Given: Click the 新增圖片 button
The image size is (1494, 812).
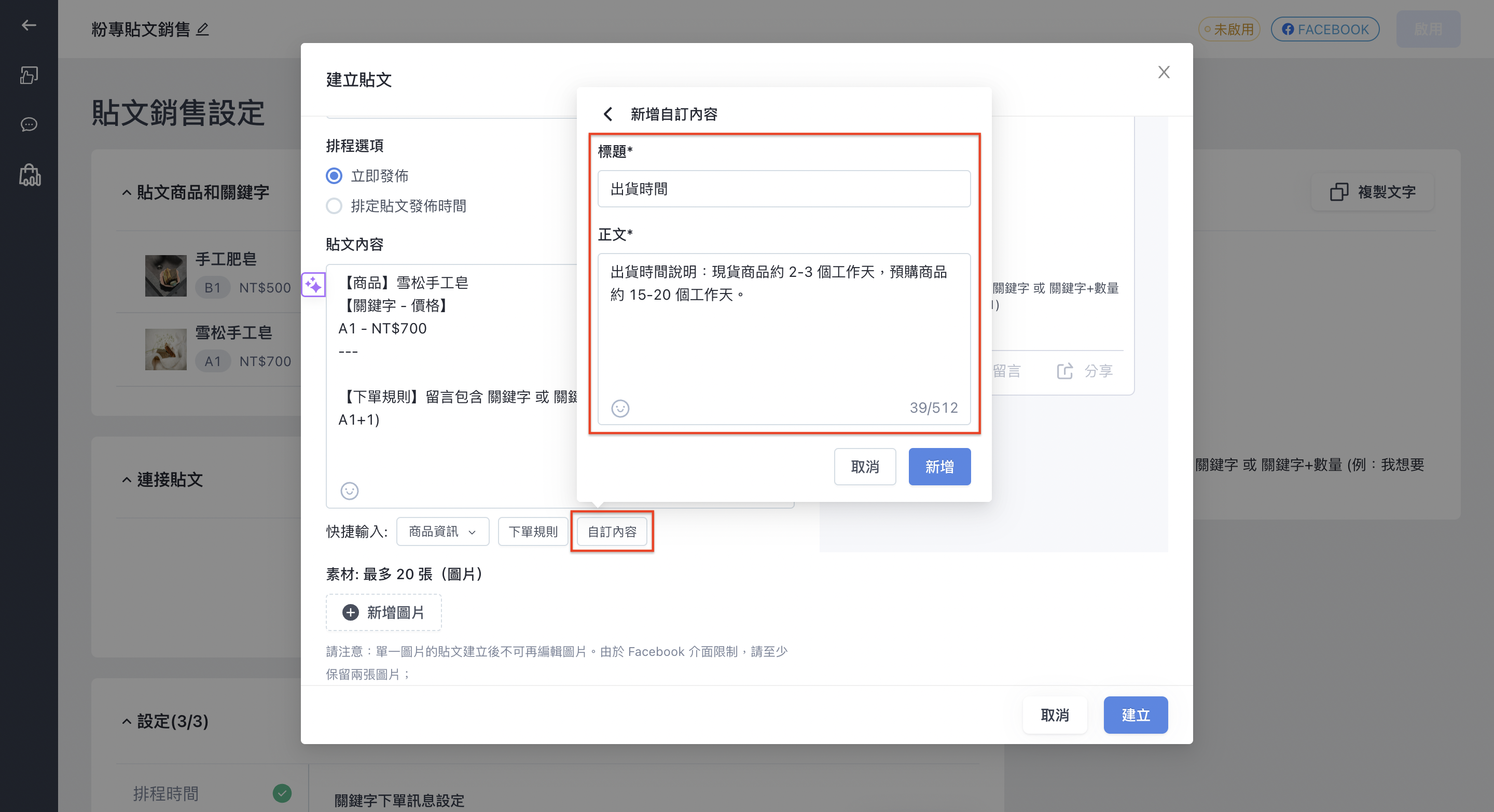Looking at the screenshot, I should (383, 612).
